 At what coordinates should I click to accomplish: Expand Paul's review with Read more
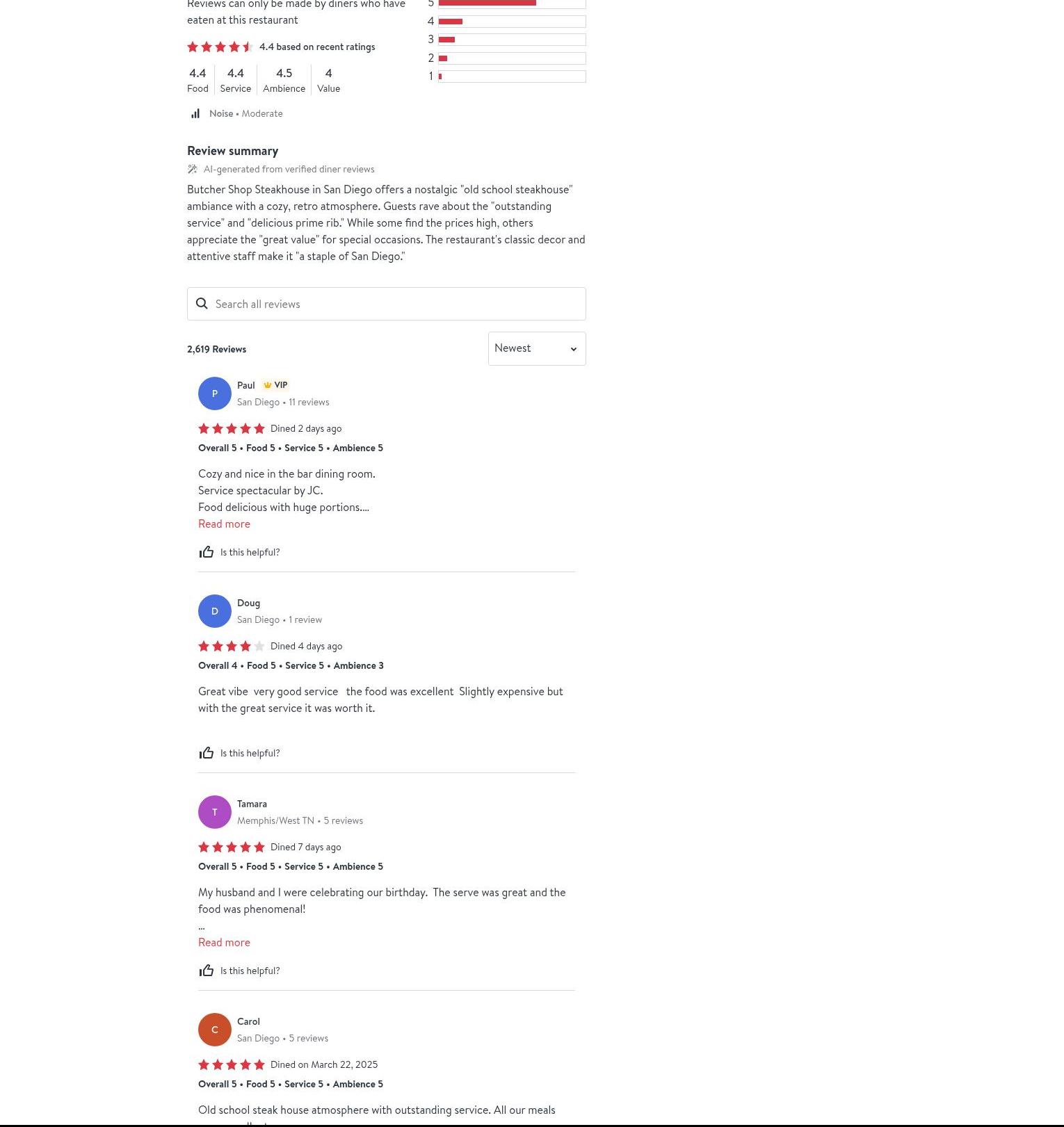coord(224,524)
